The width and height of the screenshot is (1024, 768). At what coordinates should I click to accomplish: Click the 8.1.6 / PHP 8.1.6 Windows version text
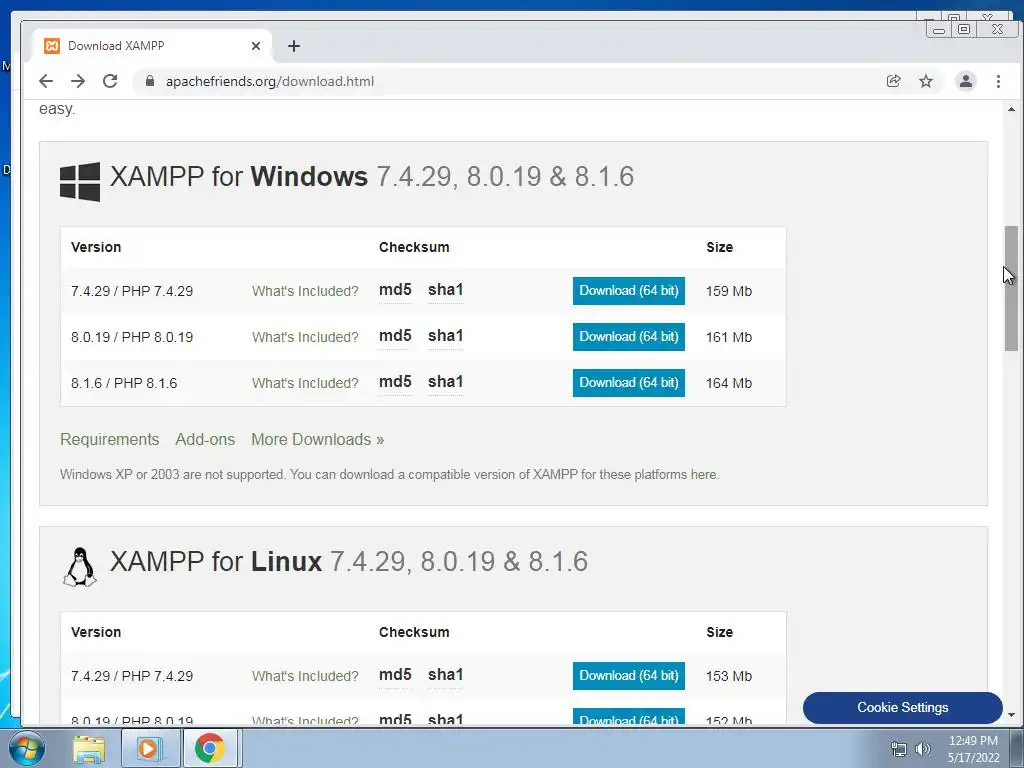pos(124,383)
